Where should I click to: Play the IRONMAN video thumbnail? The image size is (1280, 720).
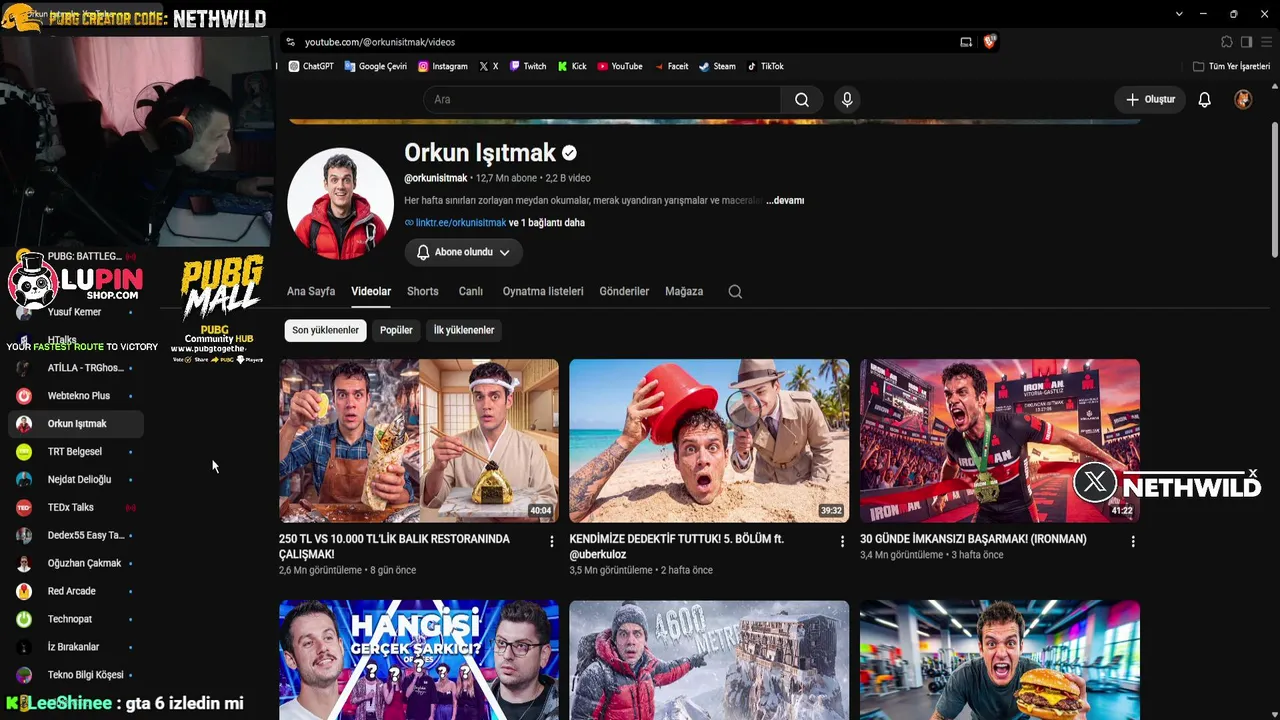click(x=1000, y=441)
